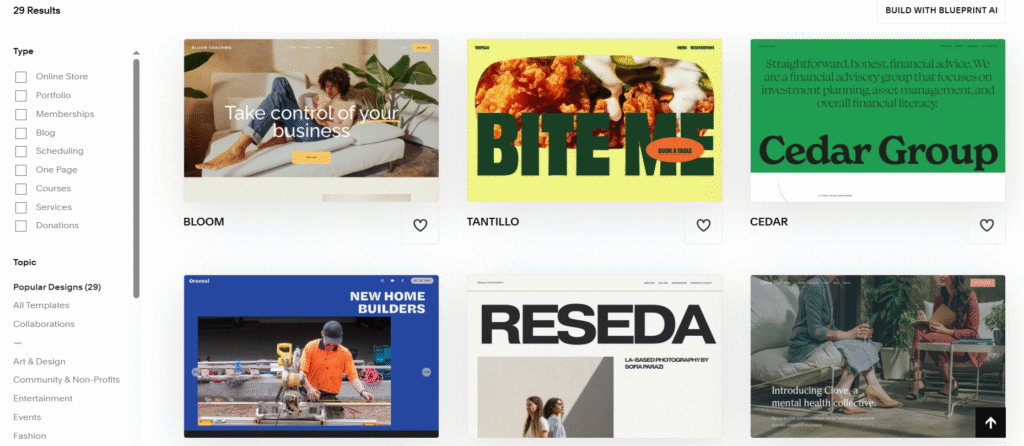Select Popular Designs topic
This screenshot has width=1024, height=446.
[57, 287]
